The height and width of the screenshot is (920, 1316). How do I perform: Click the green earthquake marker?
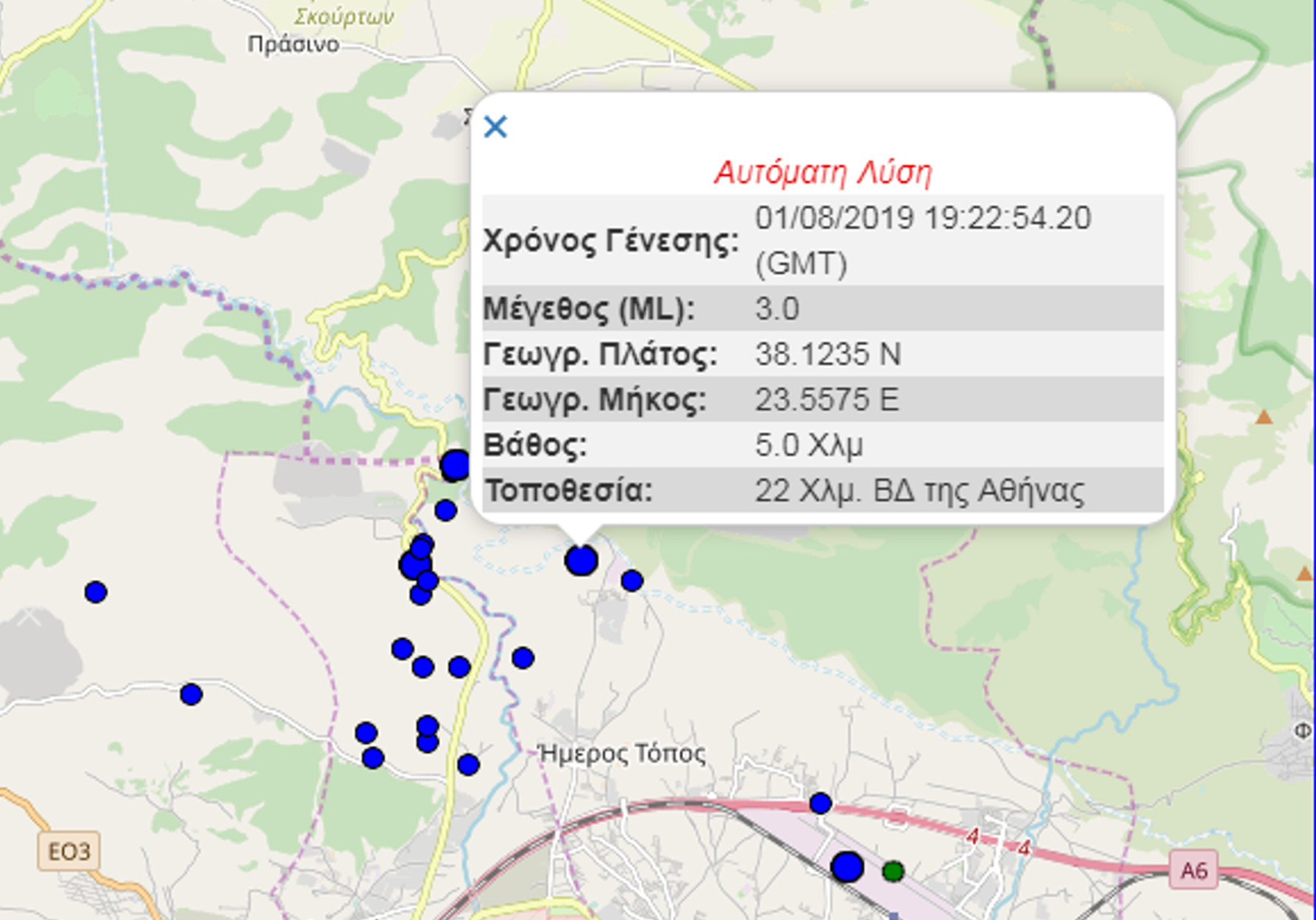[893, 871]
